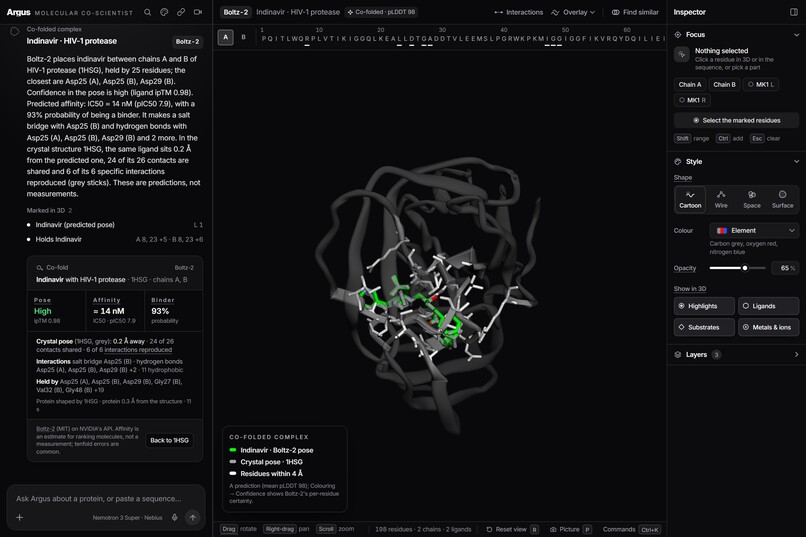Click the Chain A focus button
Screen dimensions: 806x537
click(x=689, y=84)
